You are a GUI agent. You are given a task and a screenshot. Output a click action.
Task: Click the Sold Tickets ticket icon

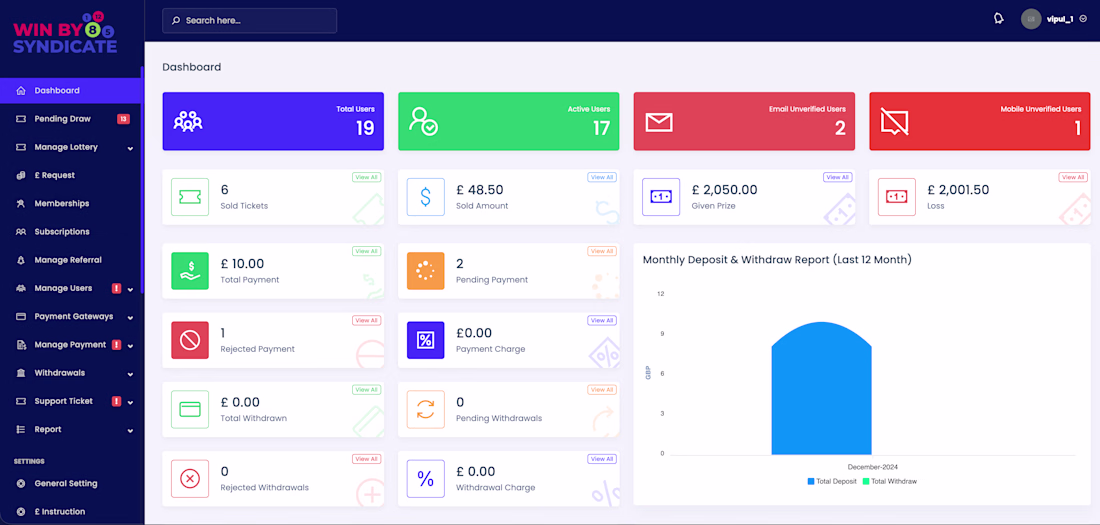click(x=189, y=197)
